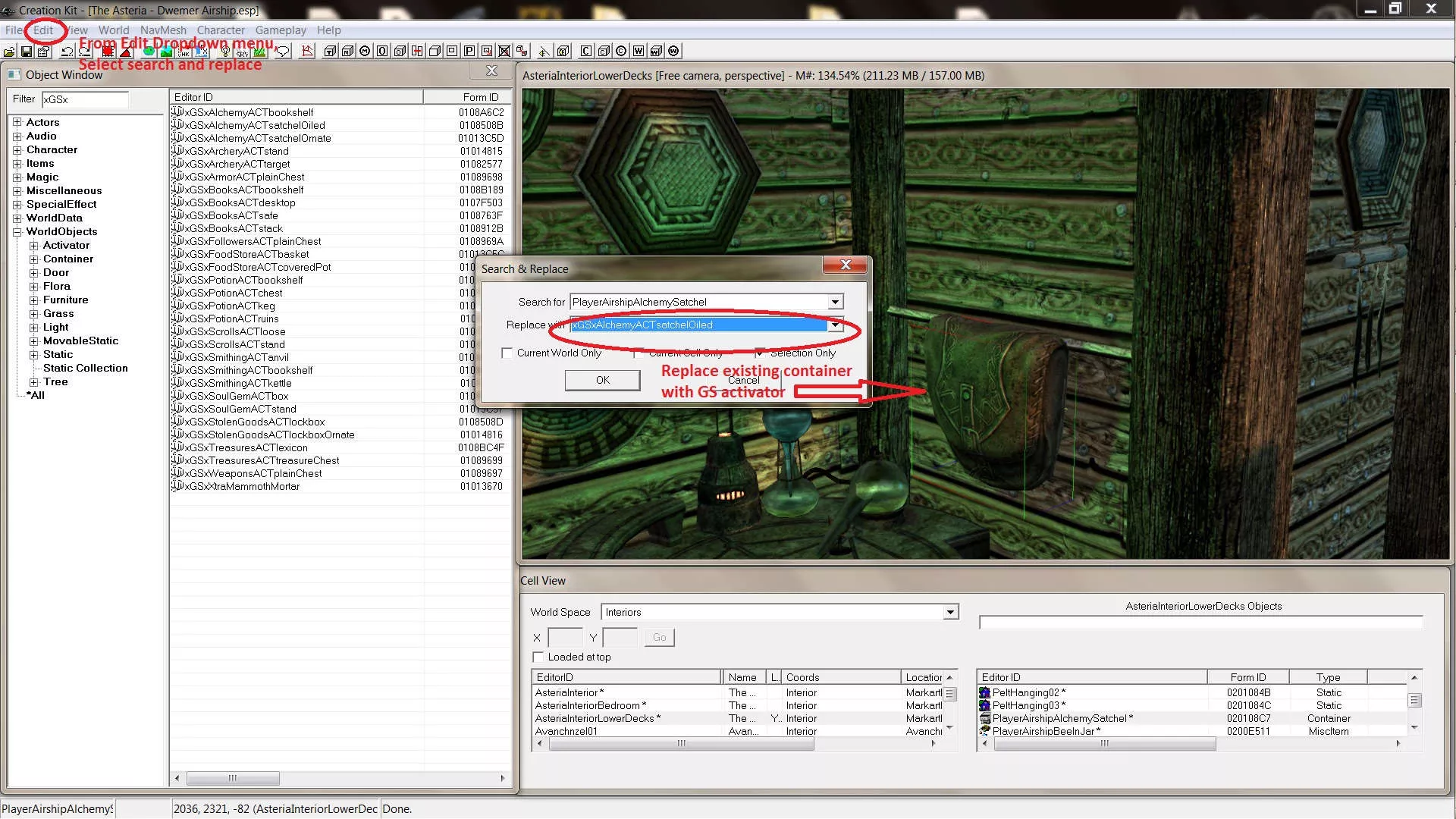Expand the Activator node under WorldObjects

pos(33,246)
